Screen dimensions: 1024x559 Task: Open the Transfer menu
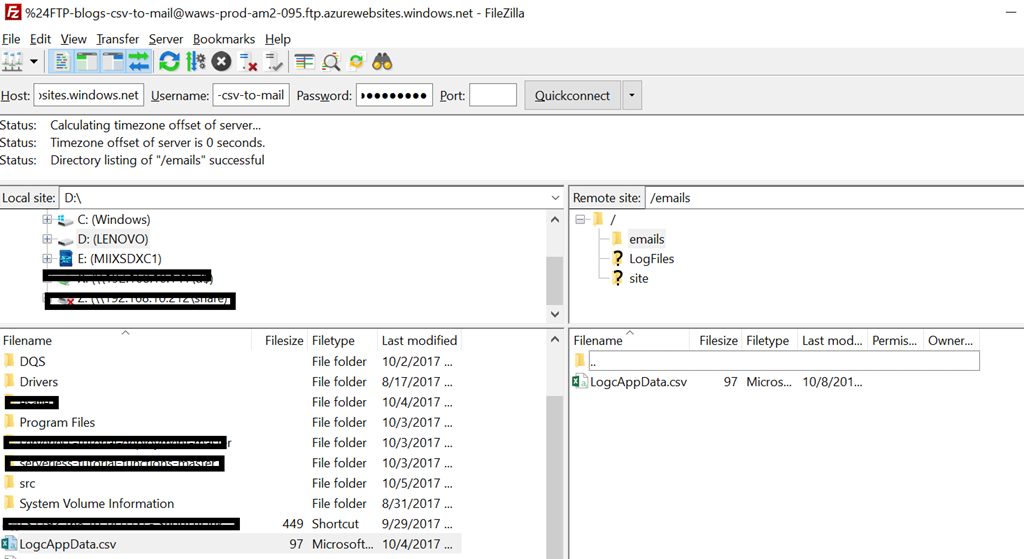click(118, 39)
